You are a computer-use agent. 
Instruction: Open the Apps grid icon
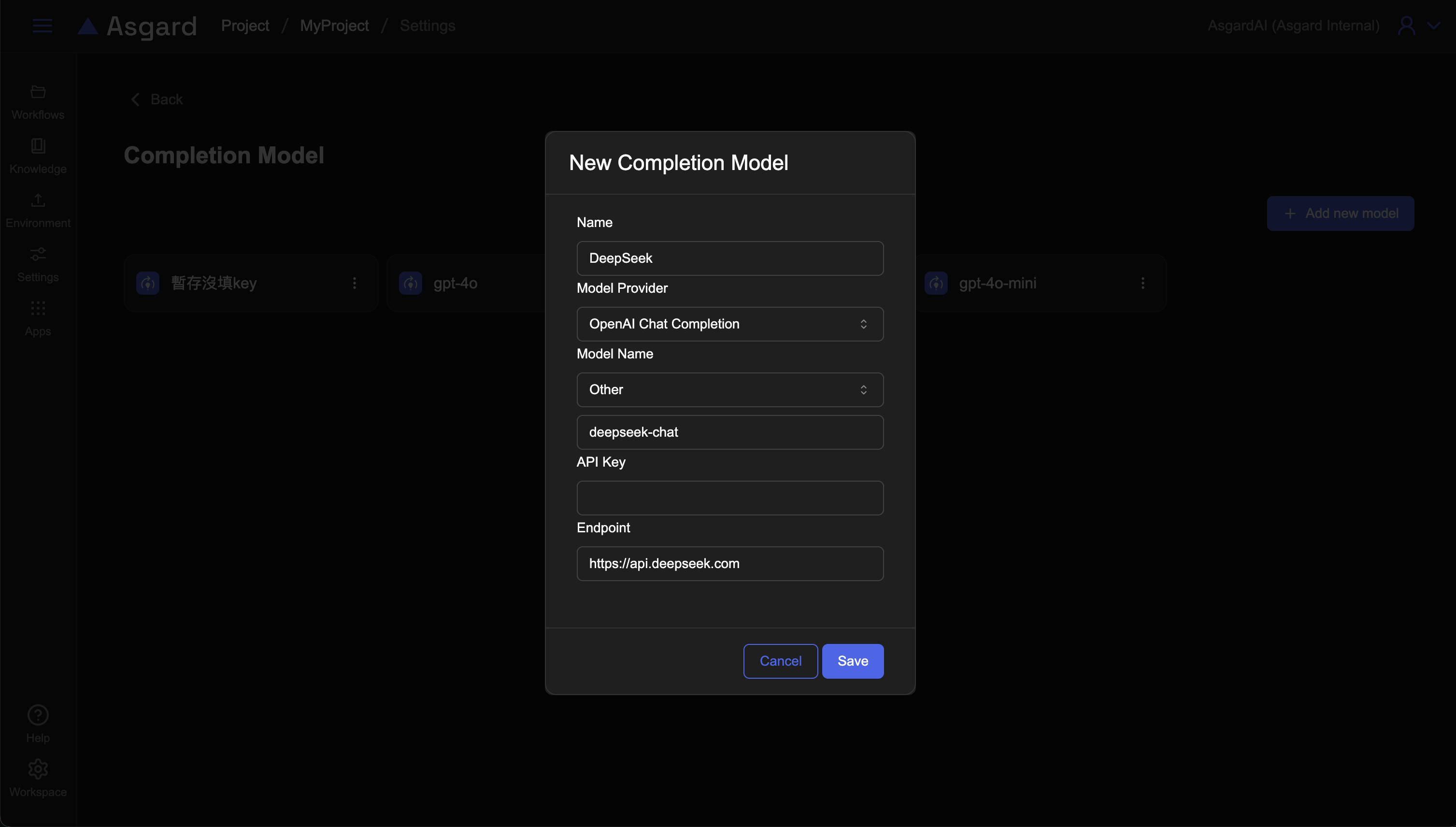(38, 308)
